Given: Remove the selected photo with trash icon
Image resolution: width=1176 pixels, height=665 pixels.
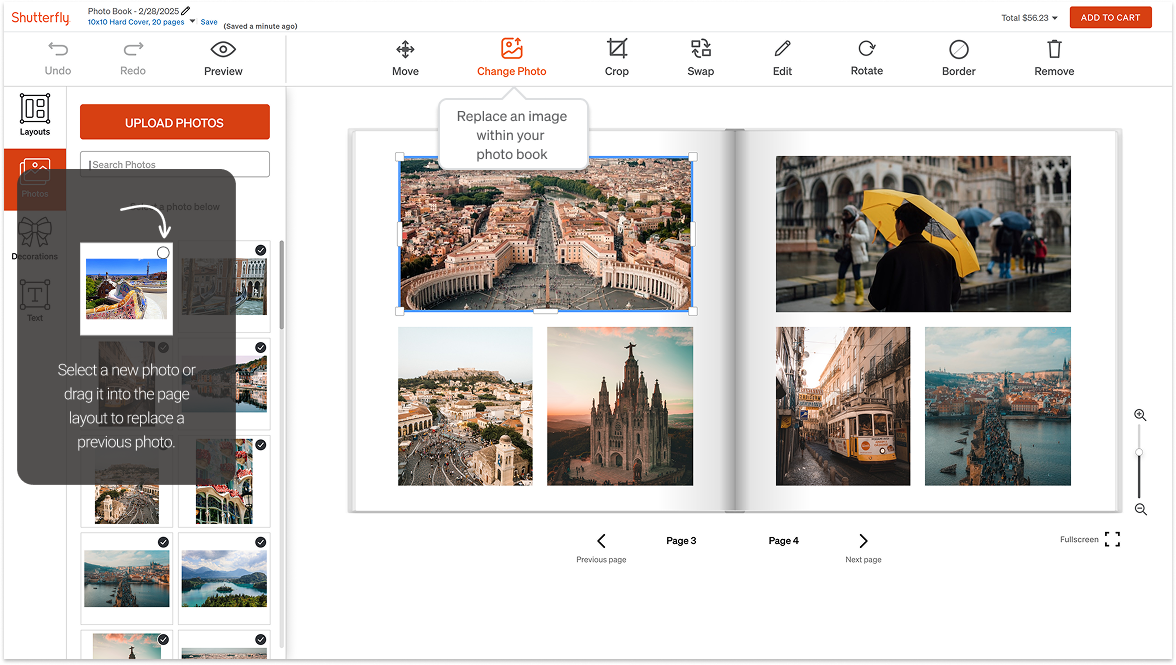Looking at the screenshot, I should coord(1054,58).
